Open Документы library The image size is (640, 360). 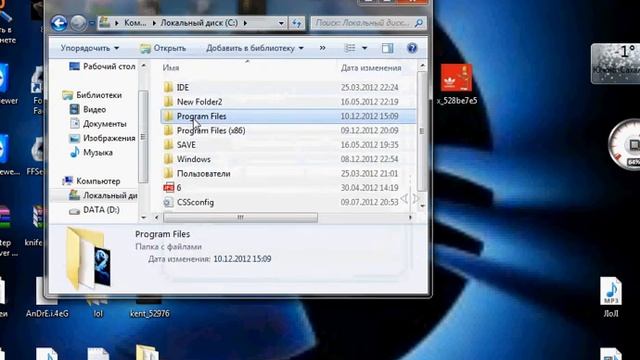[x=98, y=124]
